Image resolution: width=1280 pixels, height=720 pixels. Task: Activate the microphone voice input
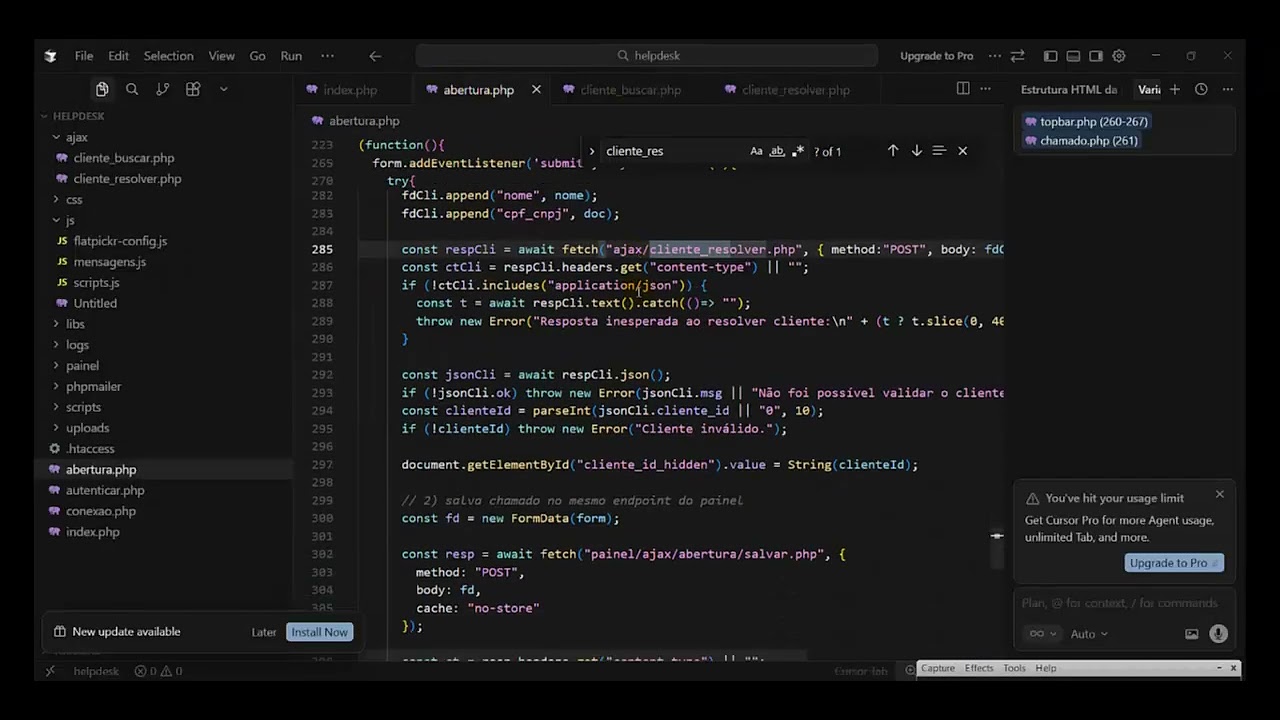pyautogui.click(x=1218, y=634)
